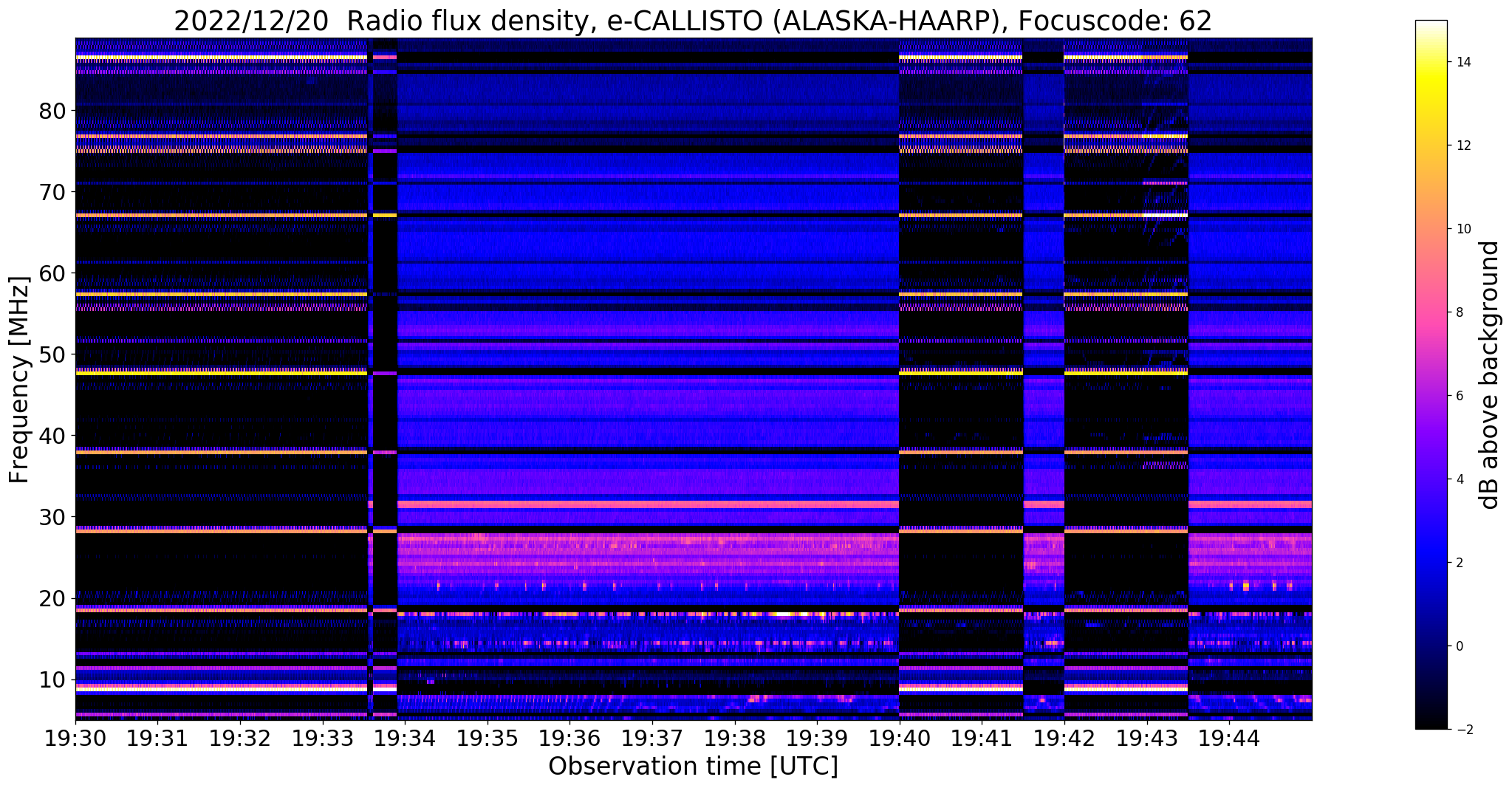Screen dimensions: 1512x788
Task: Click the blue region of the colorbar near 2
Action: (1431, 563)
